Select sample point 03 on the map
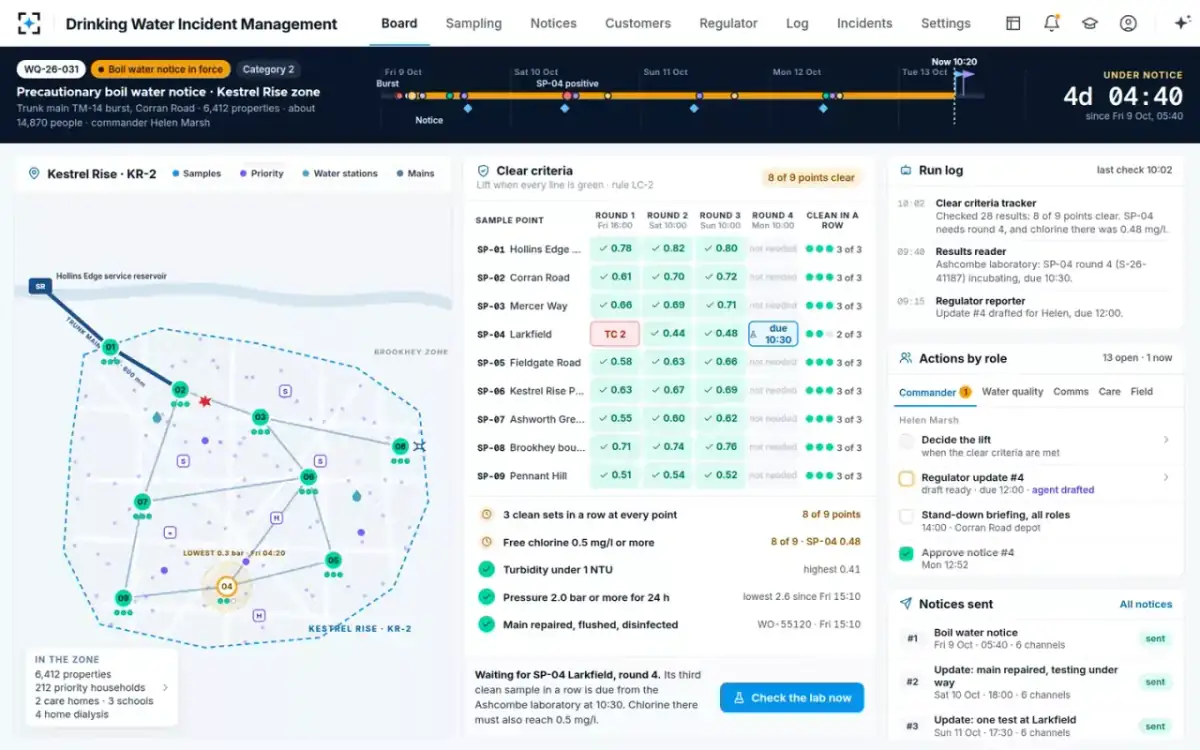The height and width of the screenshot is (750, 1200). 260,417
